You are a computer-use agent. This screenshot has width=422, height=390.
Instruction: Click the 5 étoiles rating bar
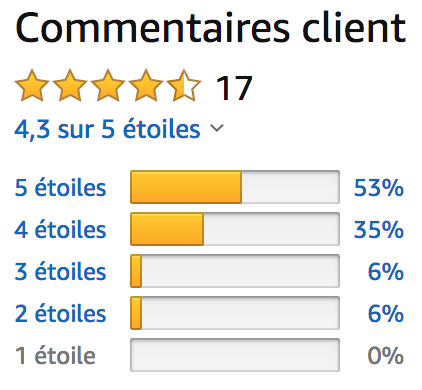pyautogui.click(x=235, y=187)
